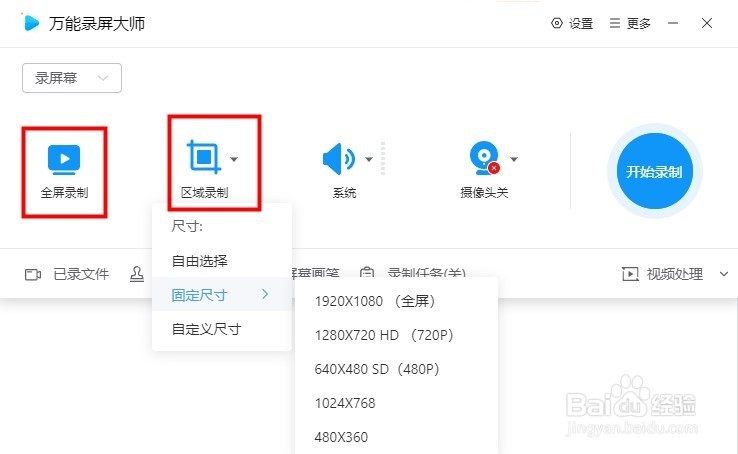Toggle the 摄像头关 webcam icon
Viewport: 738px width, 454px height.
tap(484, 158)
